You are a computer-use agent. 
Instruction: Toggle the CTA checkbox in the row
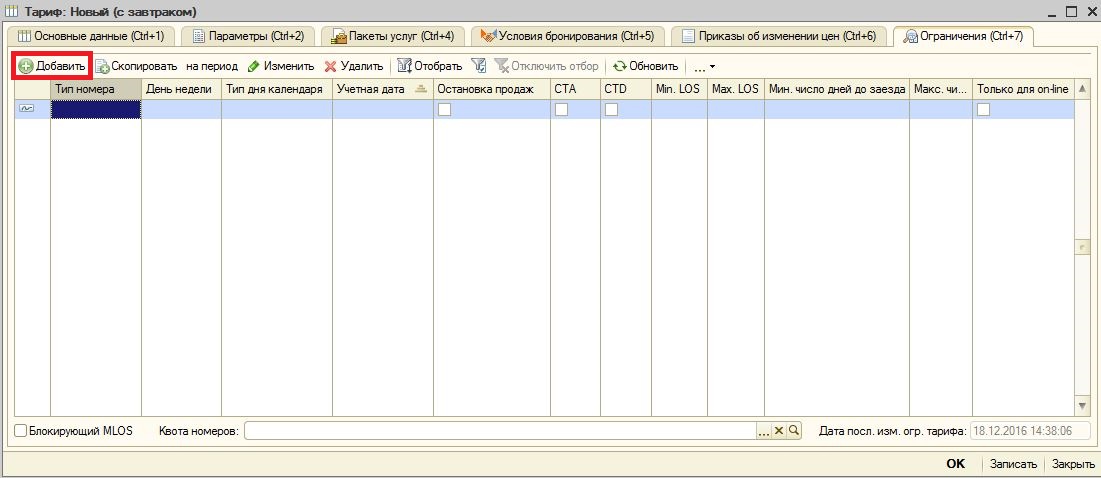pyautogui.click(x=561, y=109)
